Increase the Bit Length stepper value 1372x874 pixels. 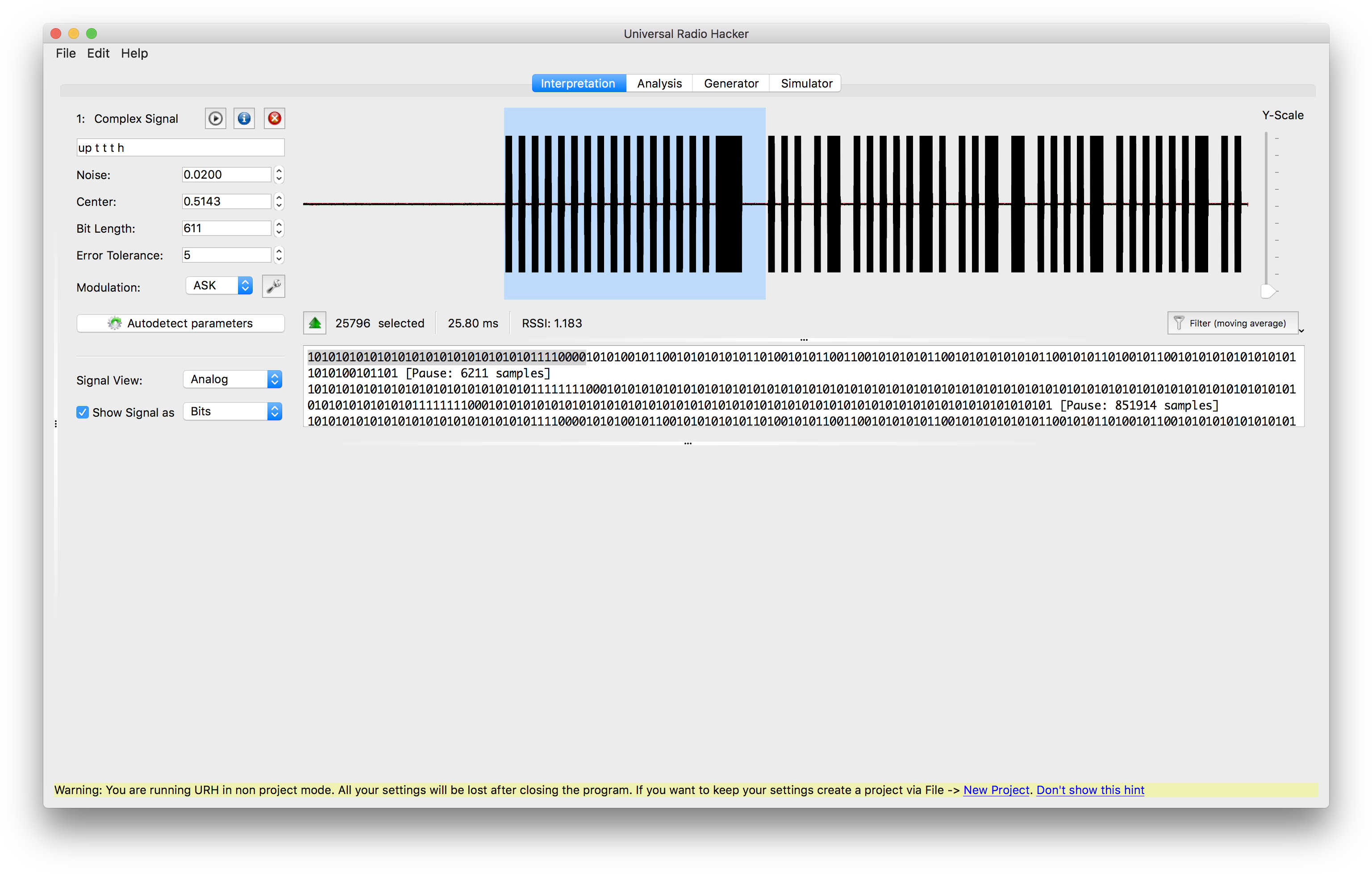pos(279,224)
